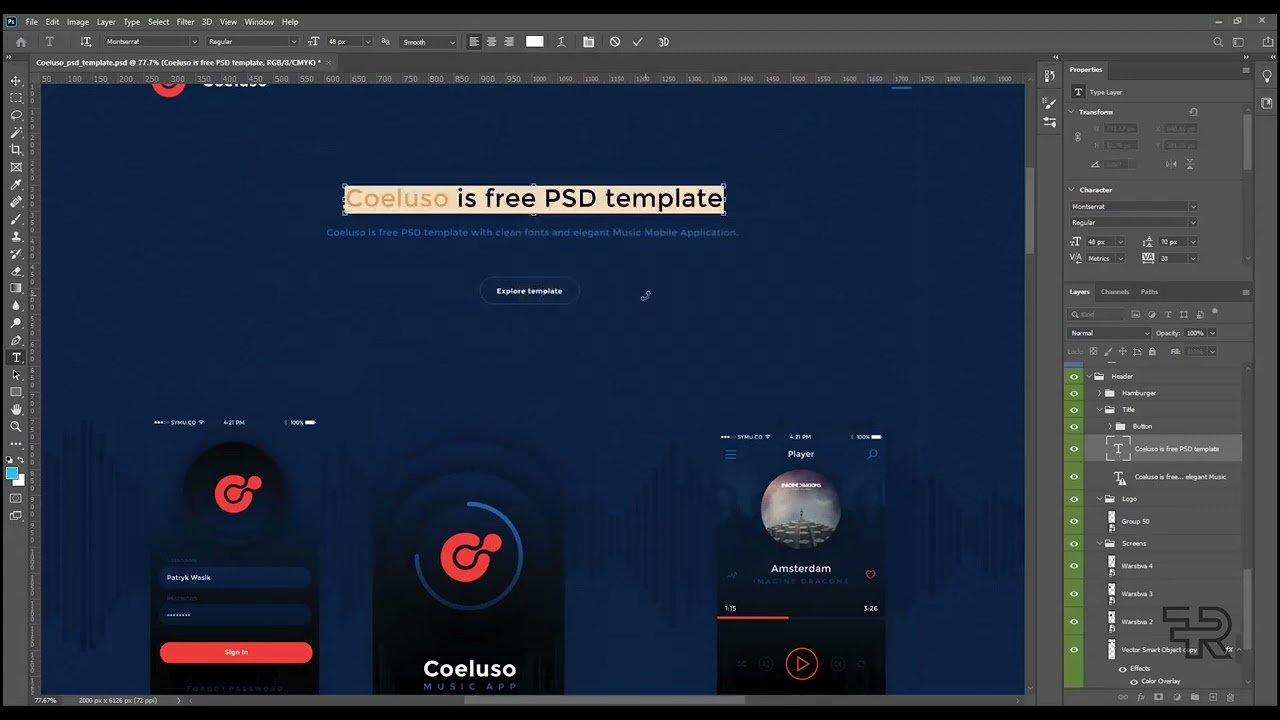1280x720 pixels.
Task: Open the layer Opacity dropdown arrow
Action: 1212,333
